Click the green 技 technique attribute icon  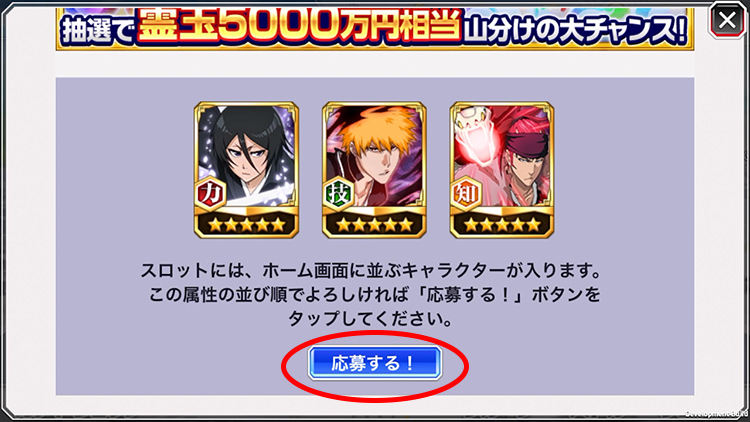pyautogui.click(x=338, y=193)
